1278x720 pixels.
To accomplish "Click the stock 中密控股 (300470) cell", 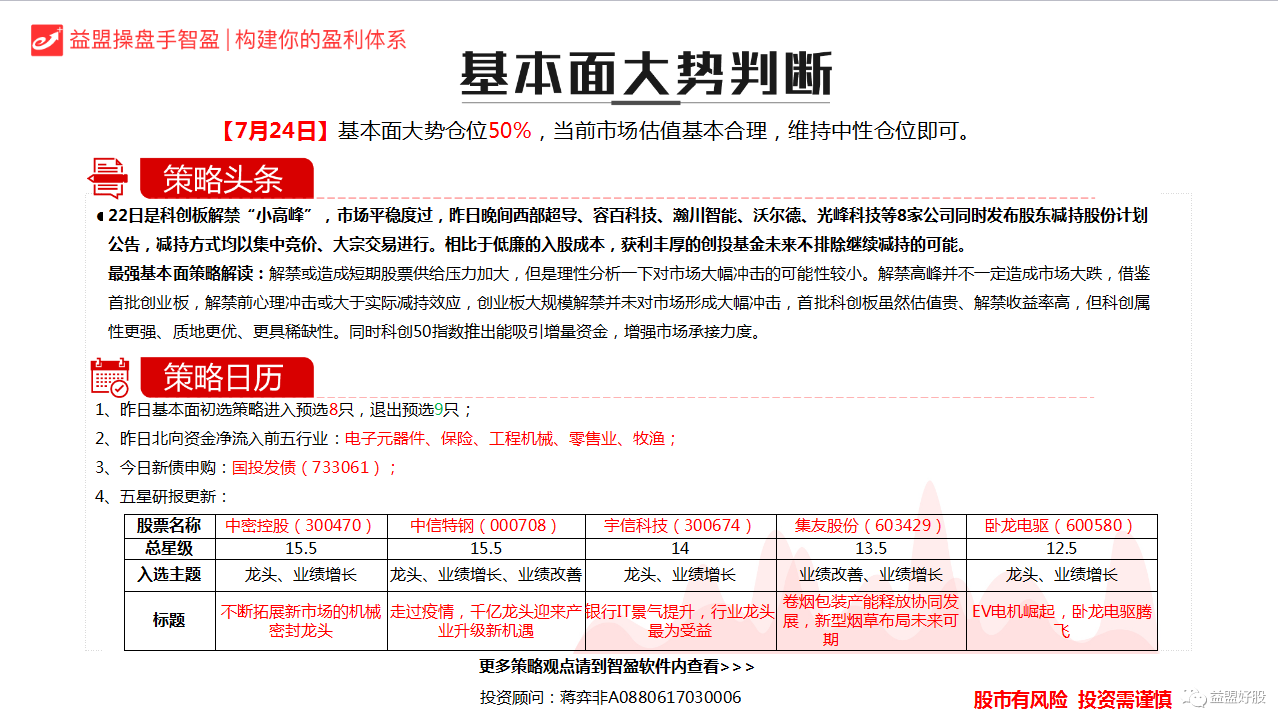I will 301,526.
